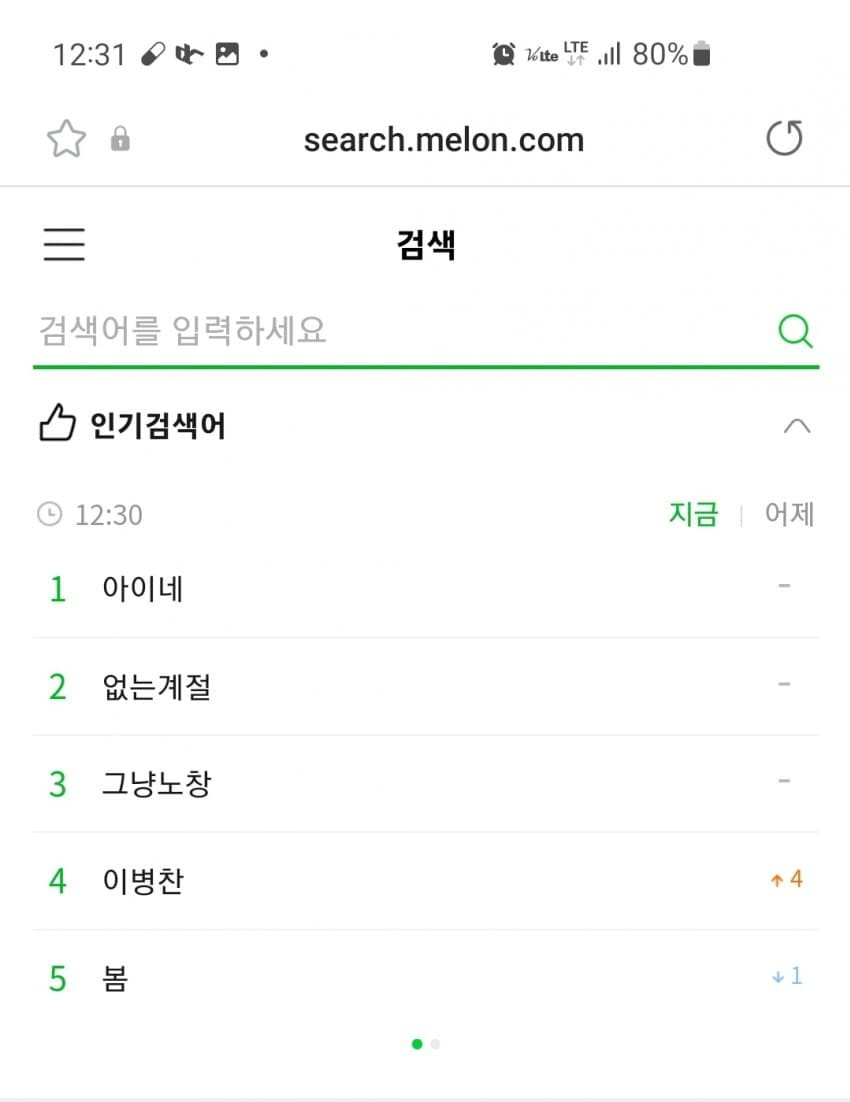
Task: Tap the green search magnifier icon
Action: point(795,330)
